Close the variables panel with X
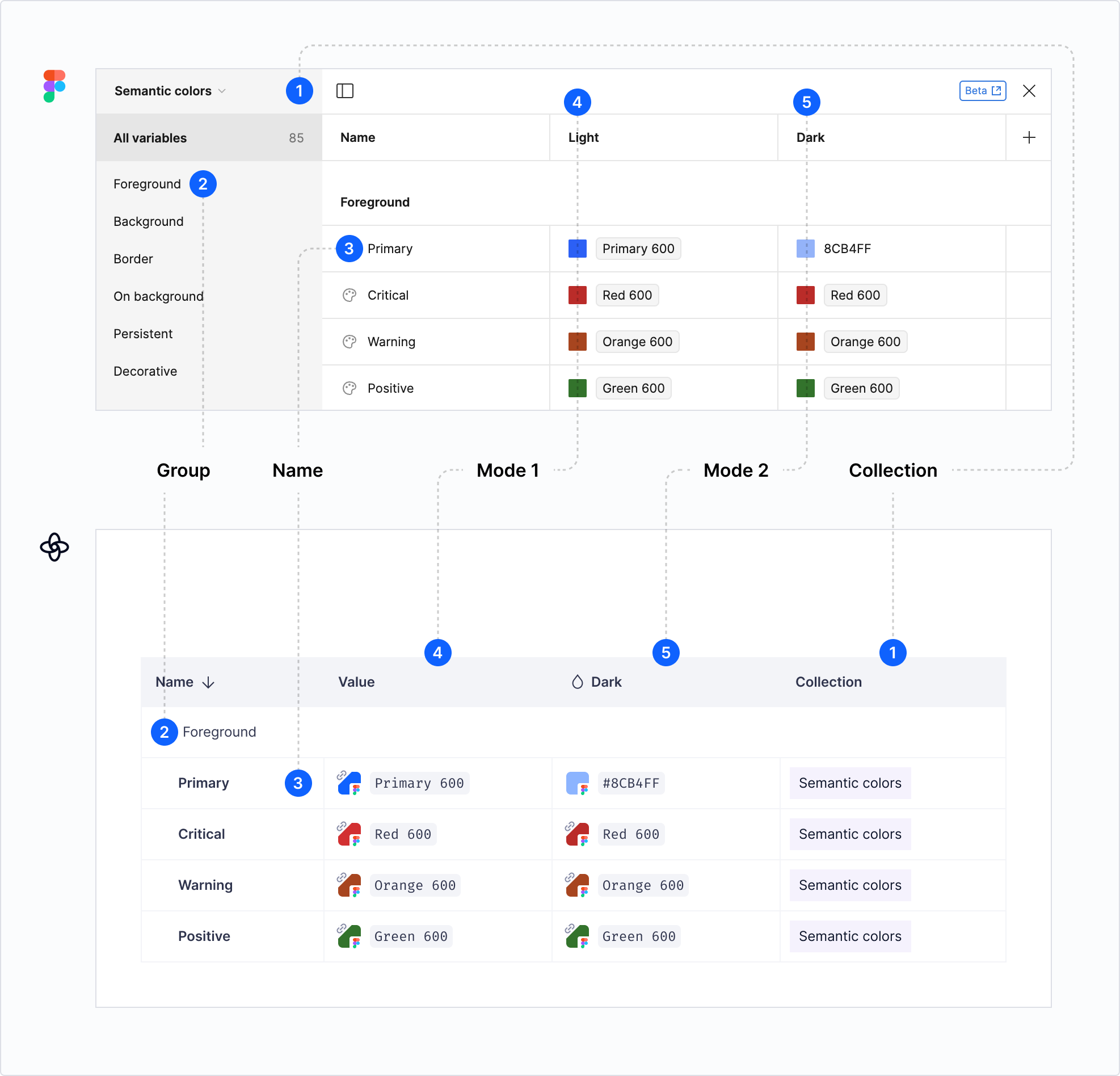 pos(1029,91)
